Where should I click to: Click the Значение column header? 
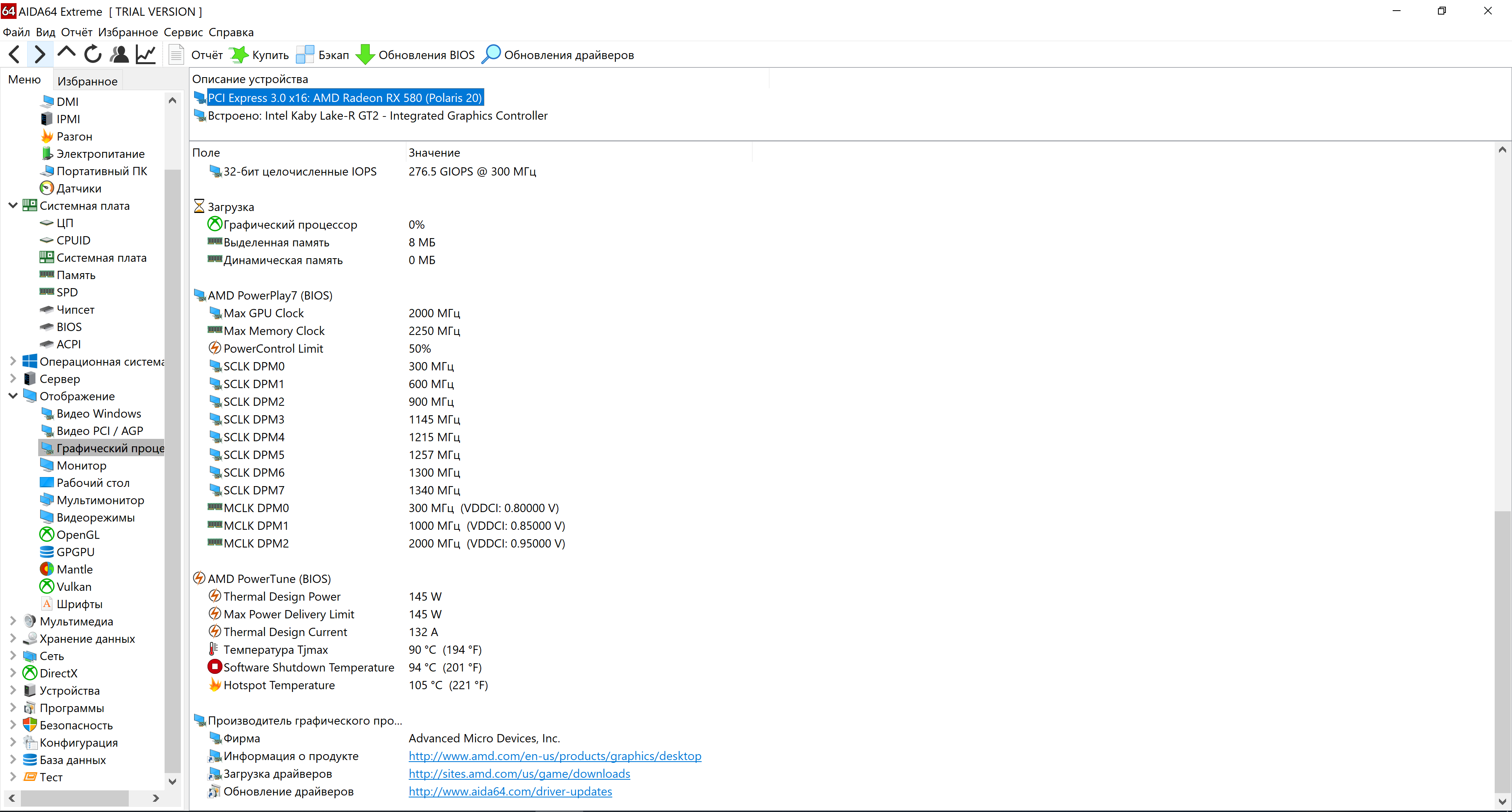578,153
